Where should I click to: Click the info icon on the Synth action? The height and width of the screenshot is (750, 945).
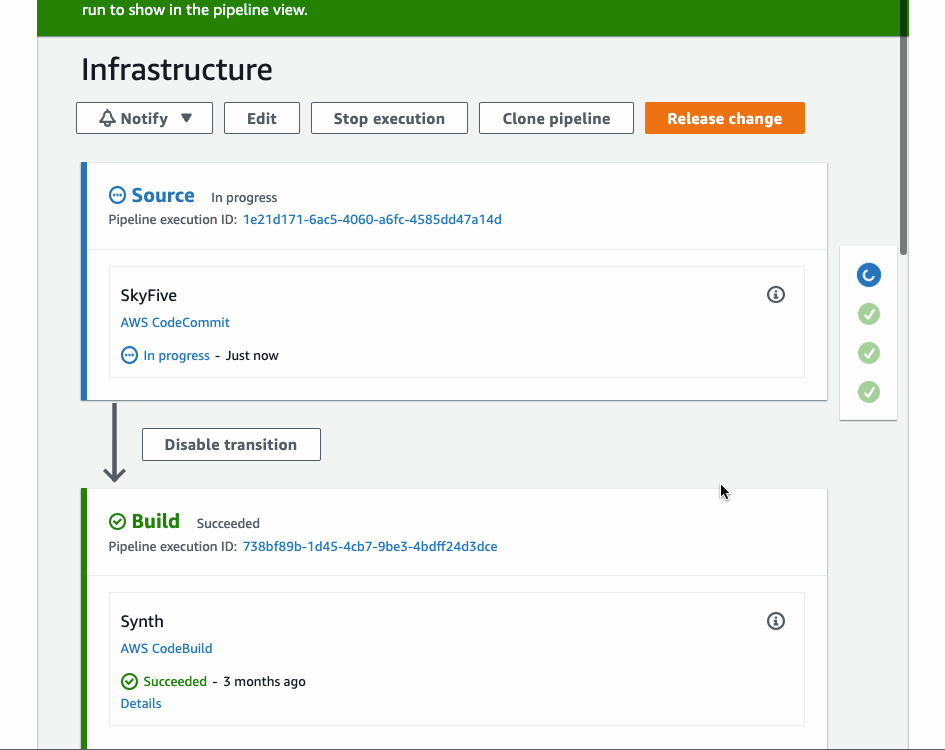point(776,621)
